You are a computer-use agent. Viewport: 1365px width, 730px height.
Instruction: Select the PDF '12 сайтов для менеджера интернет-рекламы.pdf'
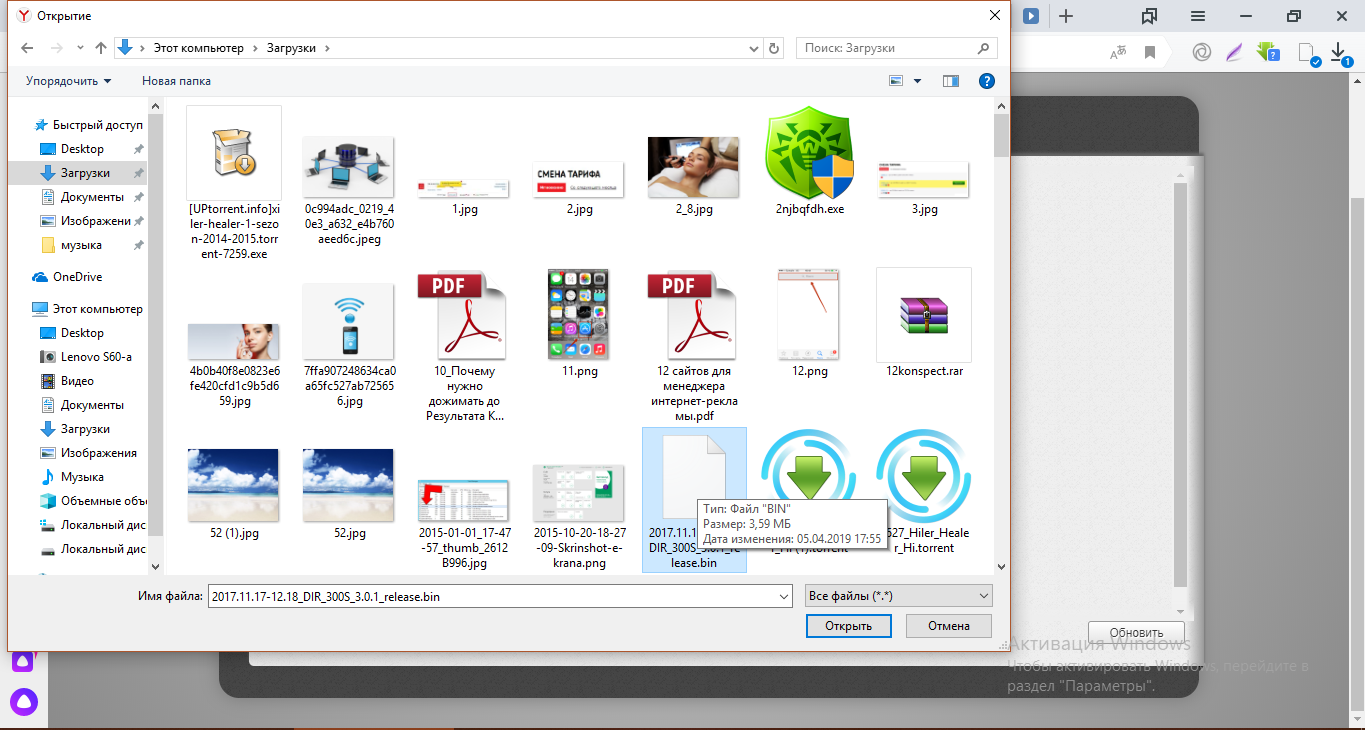694,346
